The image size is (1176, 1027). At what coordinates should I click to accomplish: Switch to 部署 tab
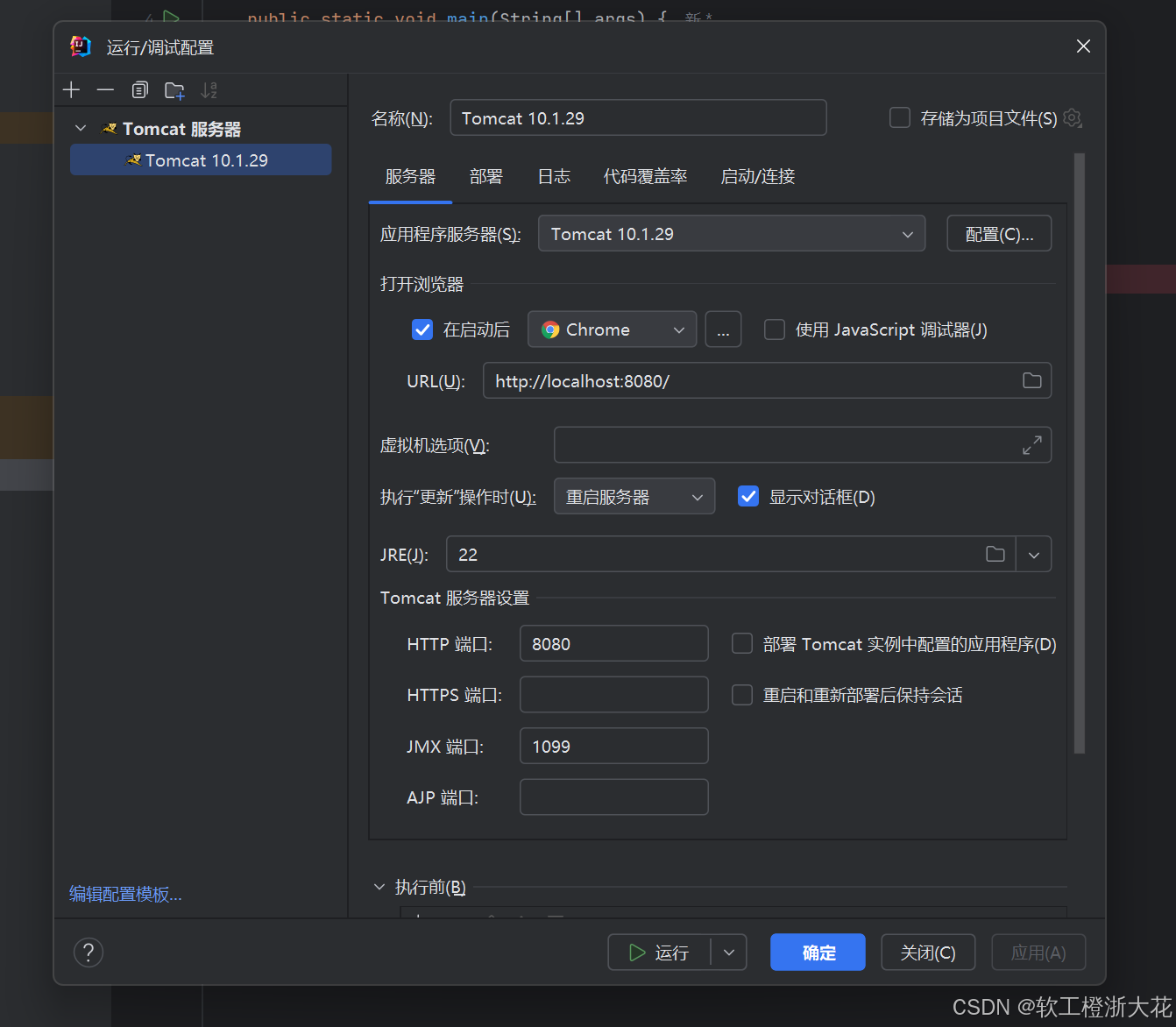[x=486, y=177]
